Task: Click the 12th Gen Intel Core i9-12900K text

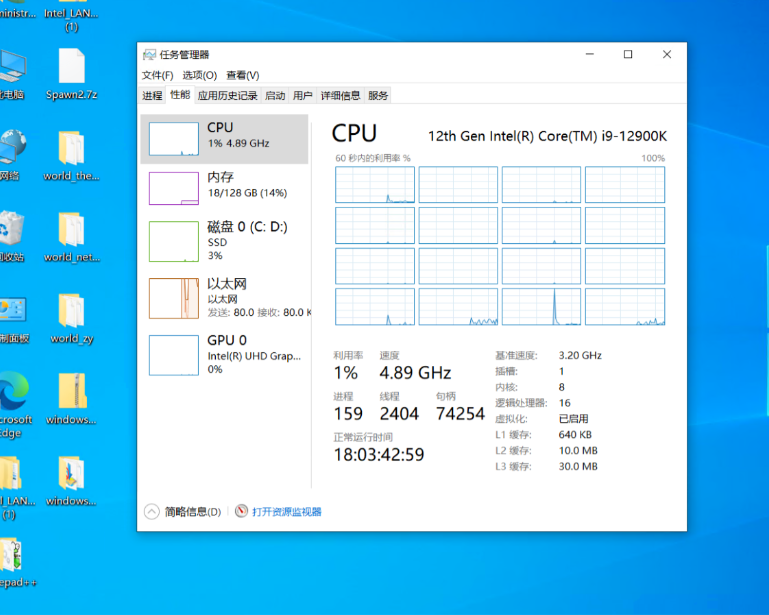Action: pos(547,136)
